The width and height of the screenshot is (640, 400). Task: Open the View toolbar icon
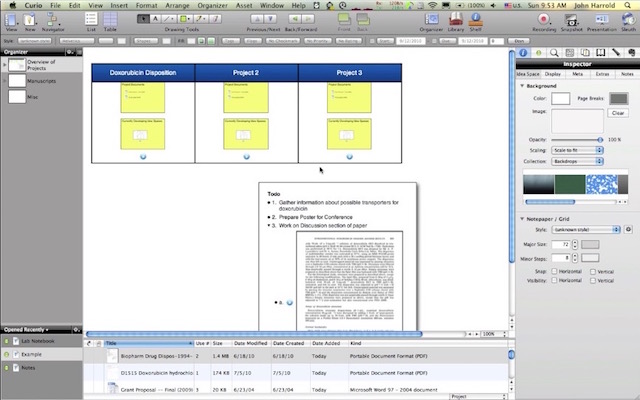(11, 20)
